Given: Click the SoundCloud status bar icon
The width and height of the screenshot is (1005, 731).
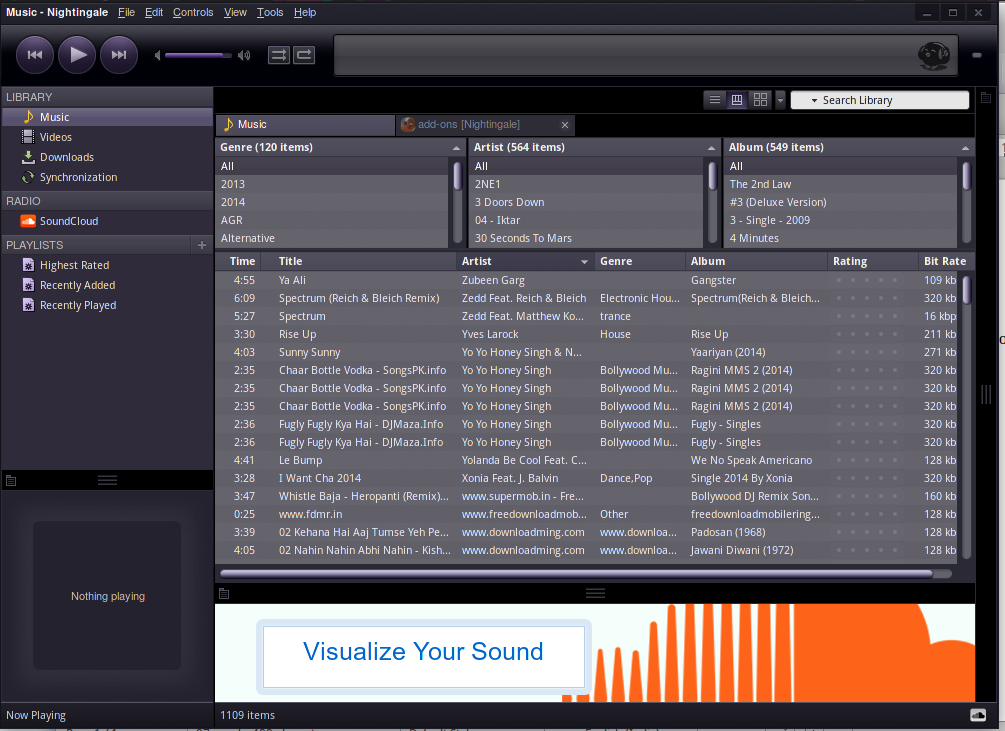Looking at the screenshot, I should (x=977, y=715).
